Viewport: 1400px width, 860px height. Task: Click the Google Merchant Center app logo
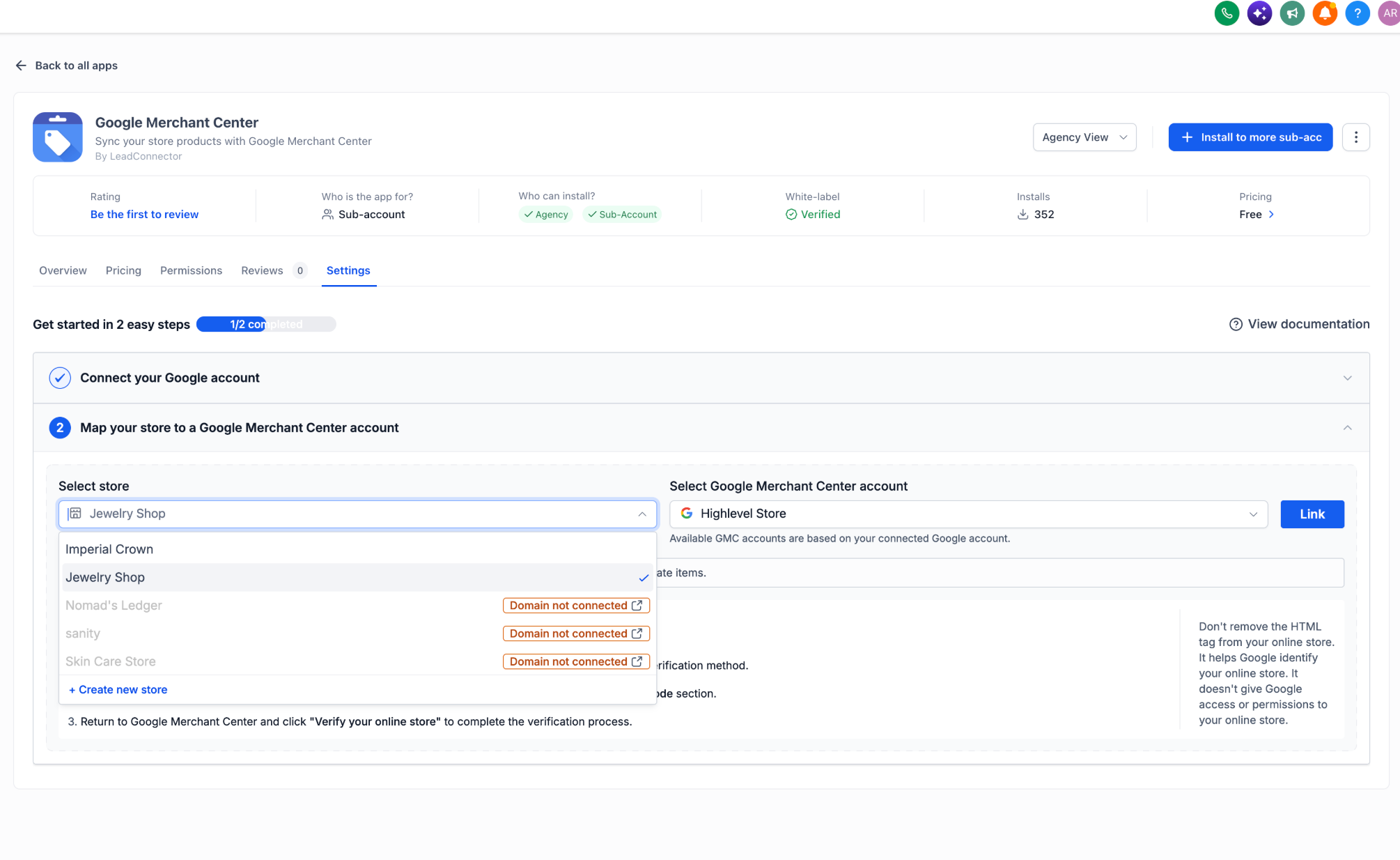click(58, 137)
